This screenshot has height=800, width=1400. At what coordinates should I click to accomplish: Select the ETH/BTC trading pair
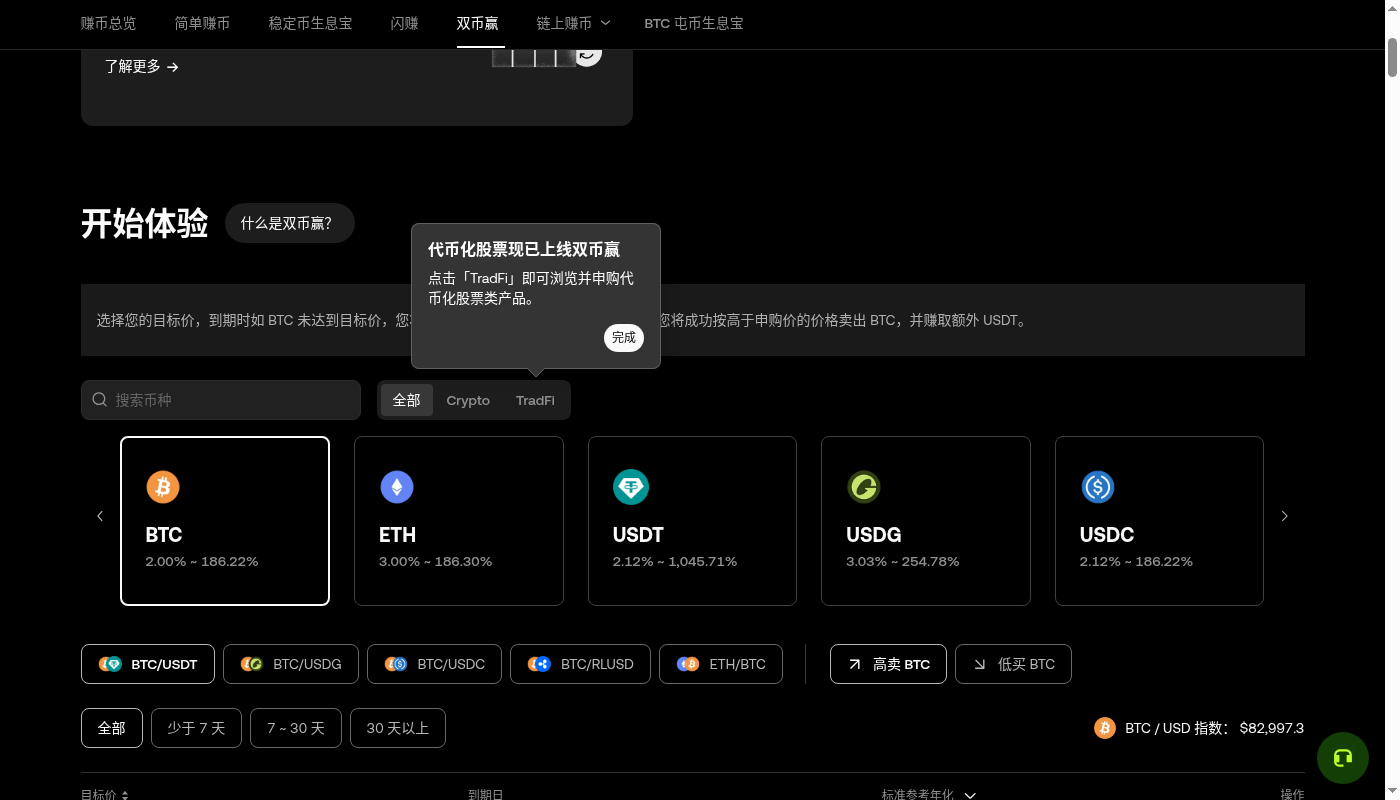tap(722, 664)
